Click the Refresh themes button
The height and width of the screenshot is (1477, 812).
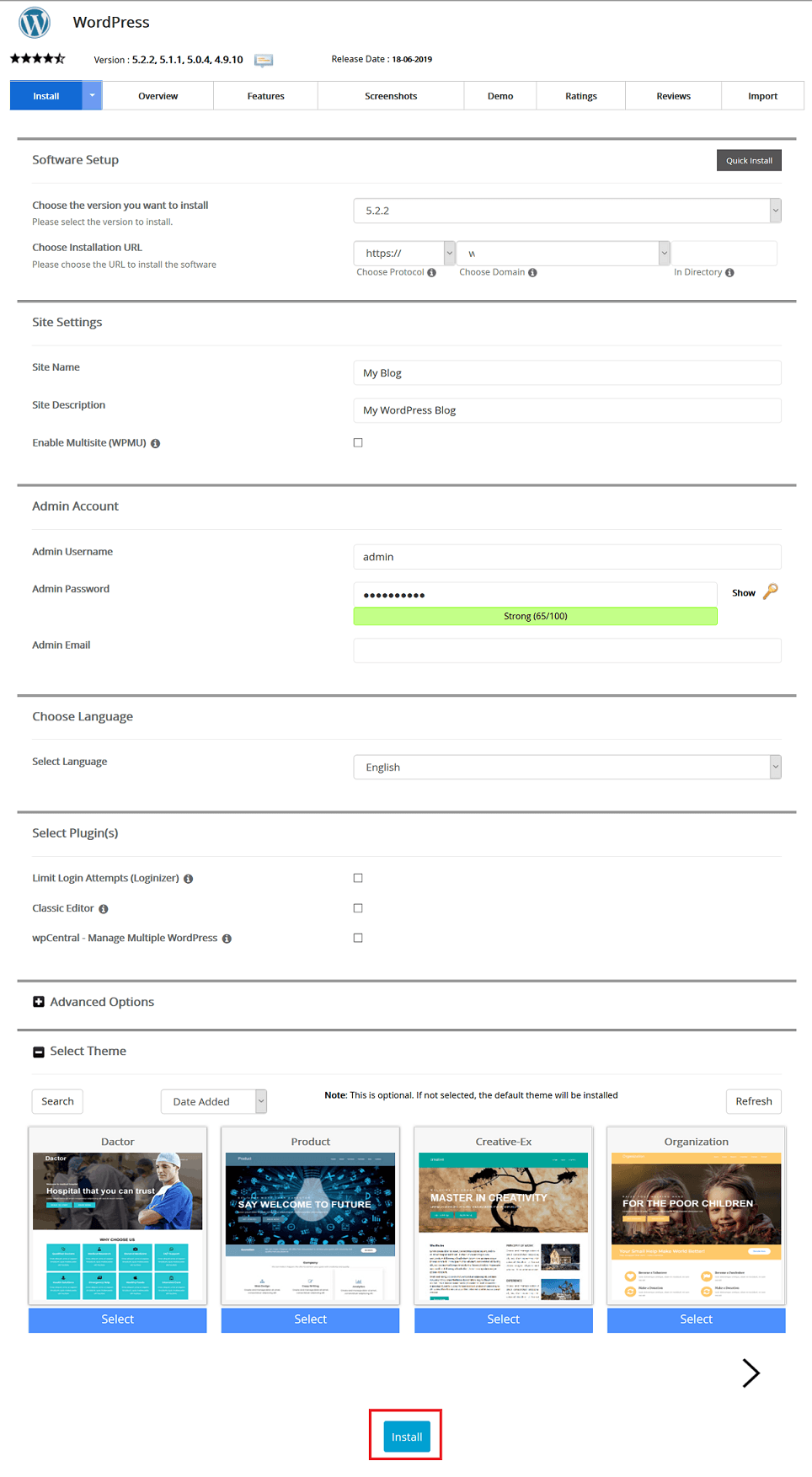(x=754, y=1101)
